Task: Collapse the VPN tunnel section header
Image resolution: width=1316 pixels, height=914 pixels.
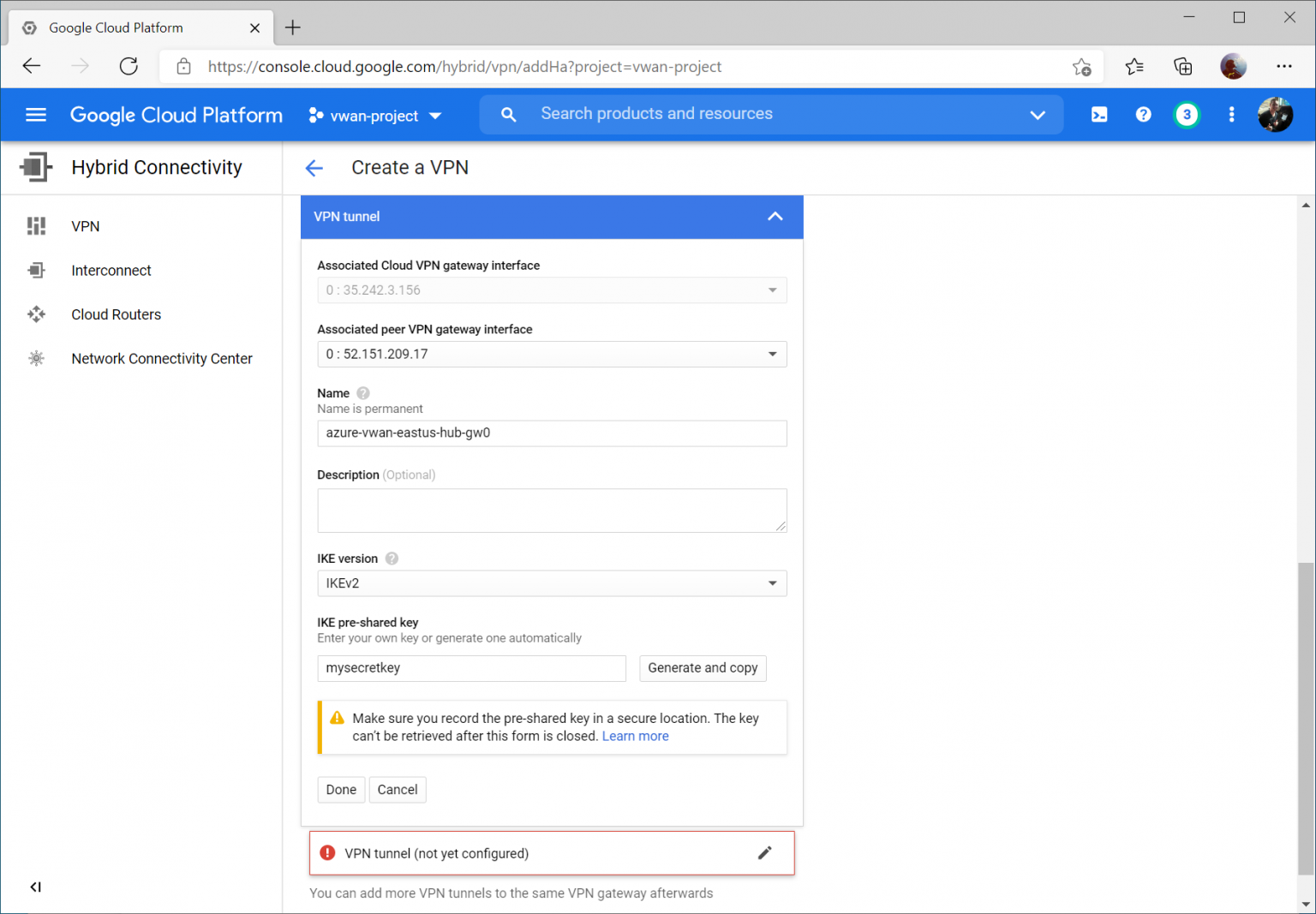Action: 775,217
